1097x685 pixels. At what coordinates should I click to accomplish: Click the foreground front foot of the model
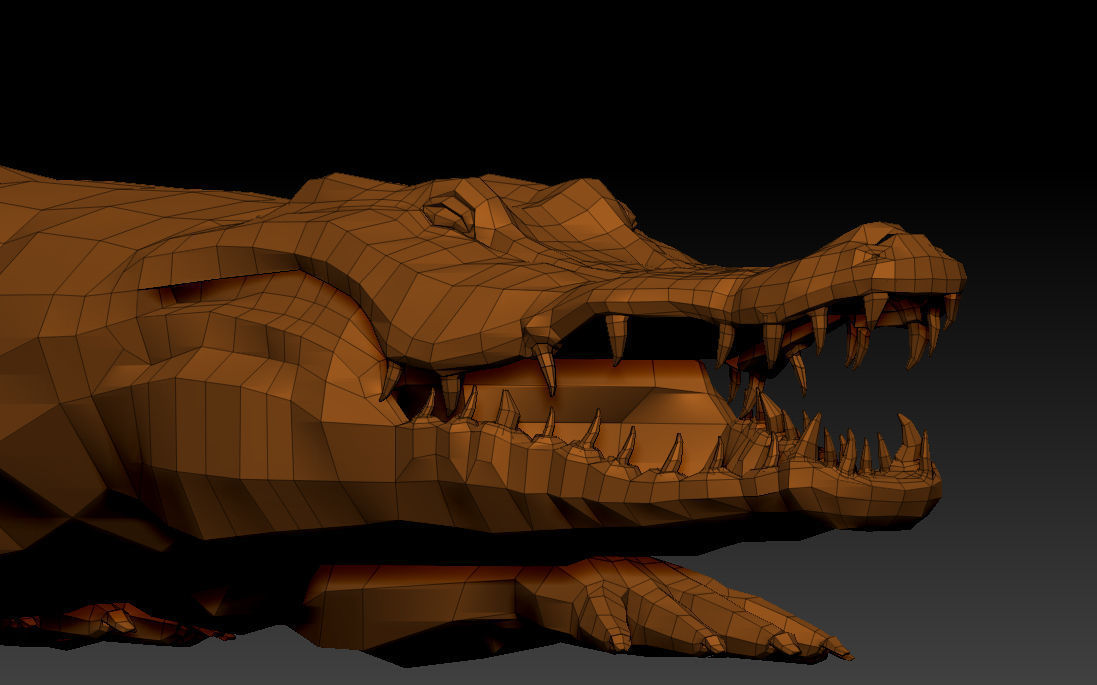[686, 607]
